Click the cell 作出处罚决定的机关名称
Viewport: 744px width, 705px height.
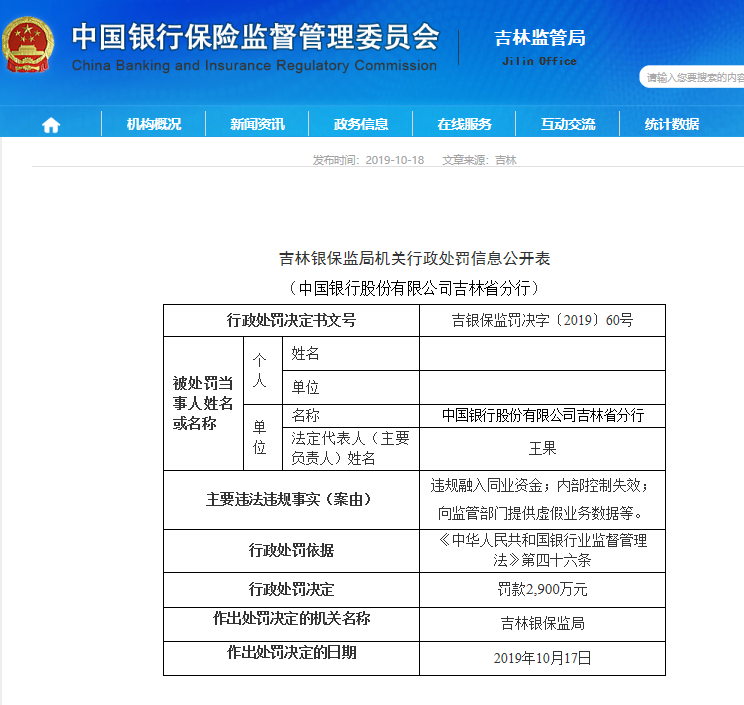(291, 624)
